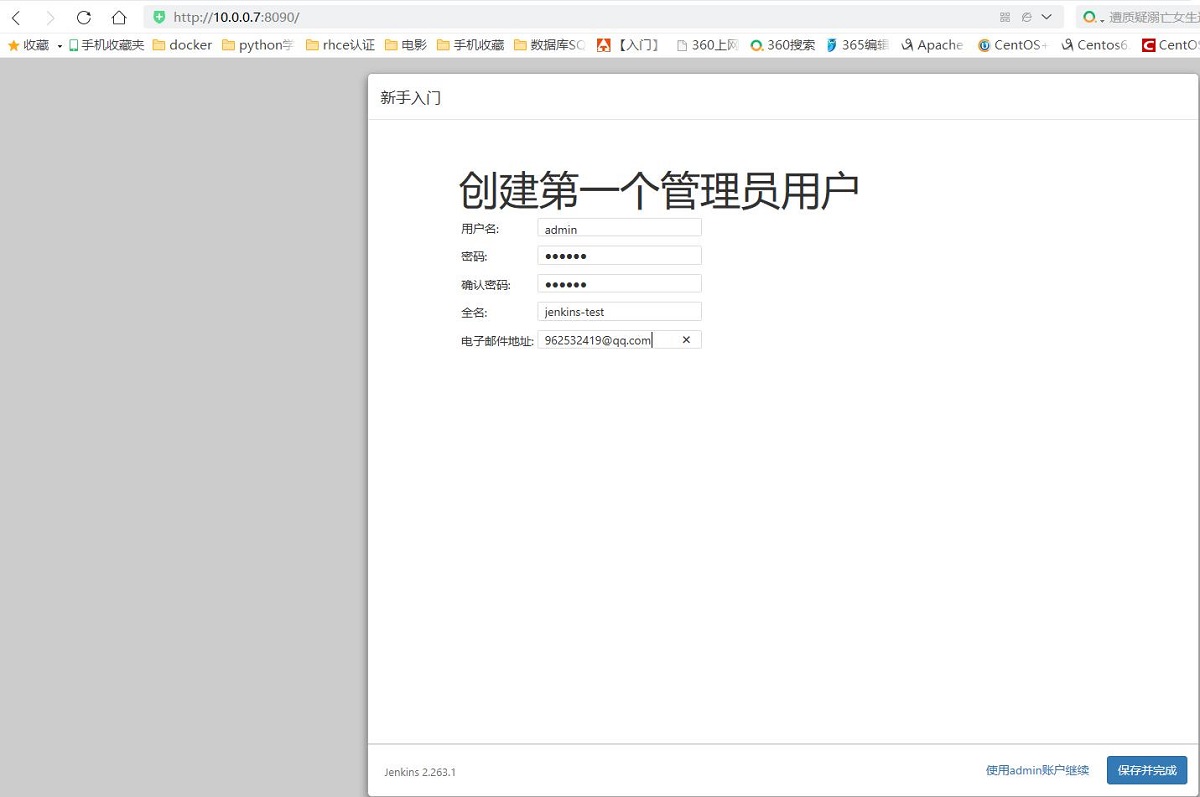Click the 全名 field with jenkins-test

[619, 312]
